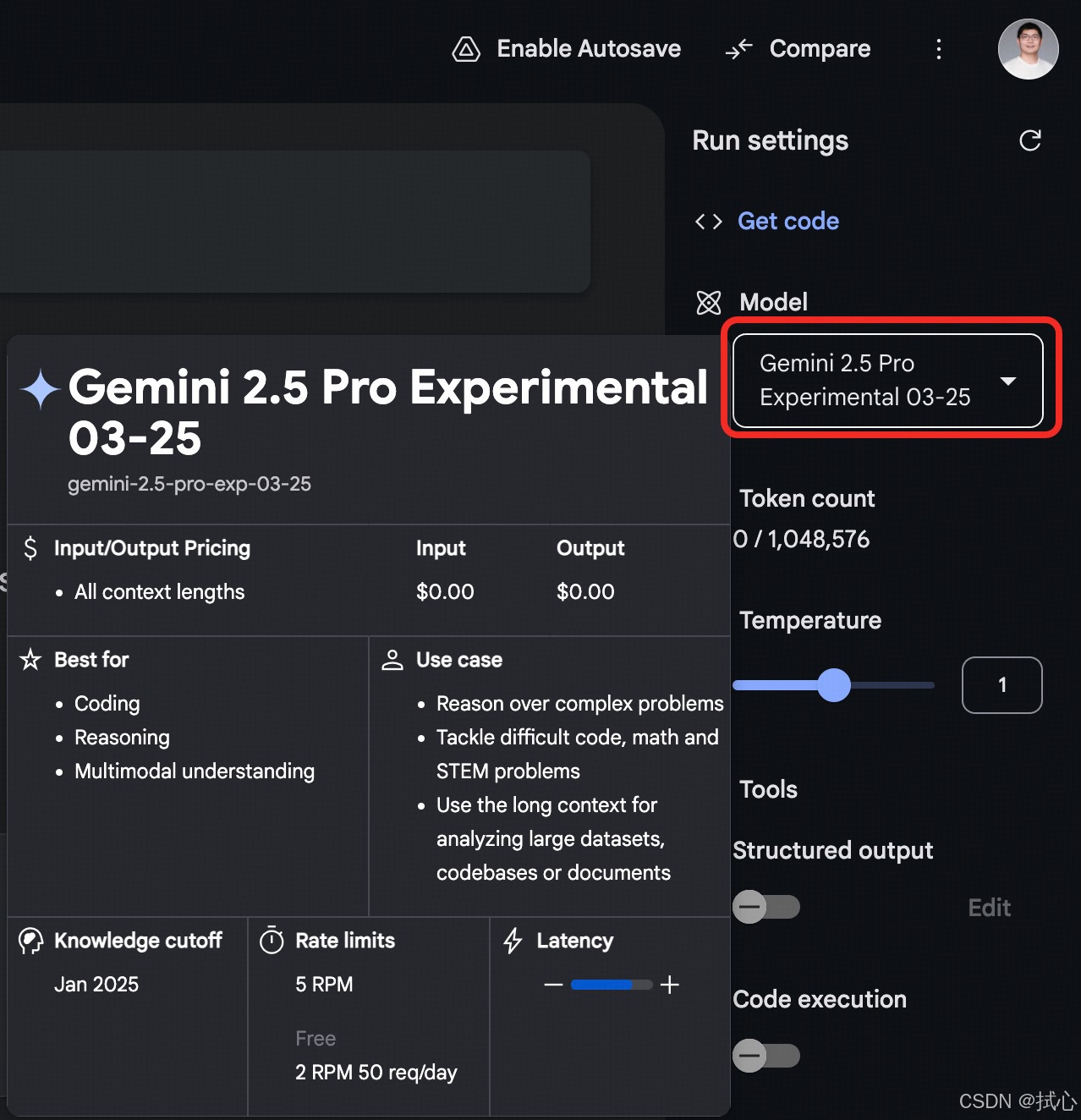This screenshot has width=1081, height=1120.
Task: Click the Reason over complex problems item
Action: pyautogui.click(x=580, y=704)
